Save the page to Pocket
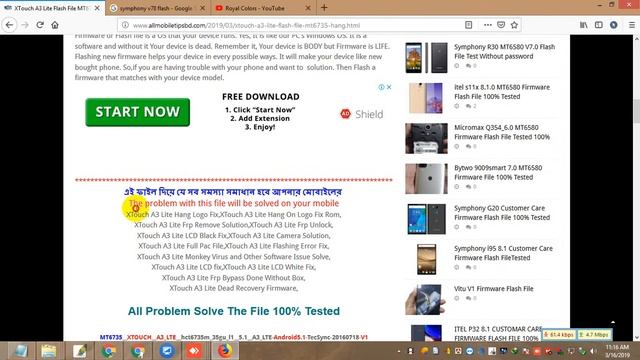 [501, 25]
